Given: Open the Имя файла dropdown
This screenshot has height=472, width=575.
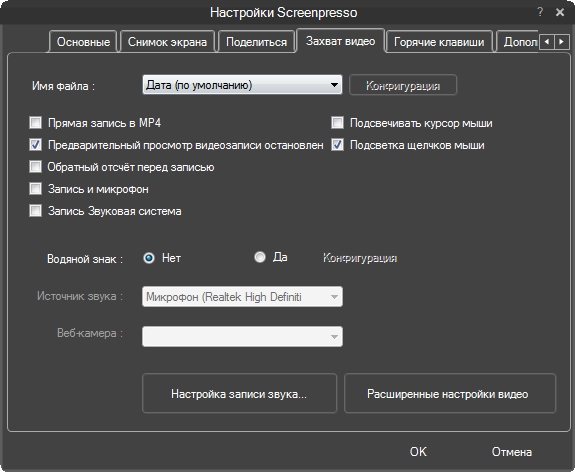Looking at the screenshot, I should [242, 85].
